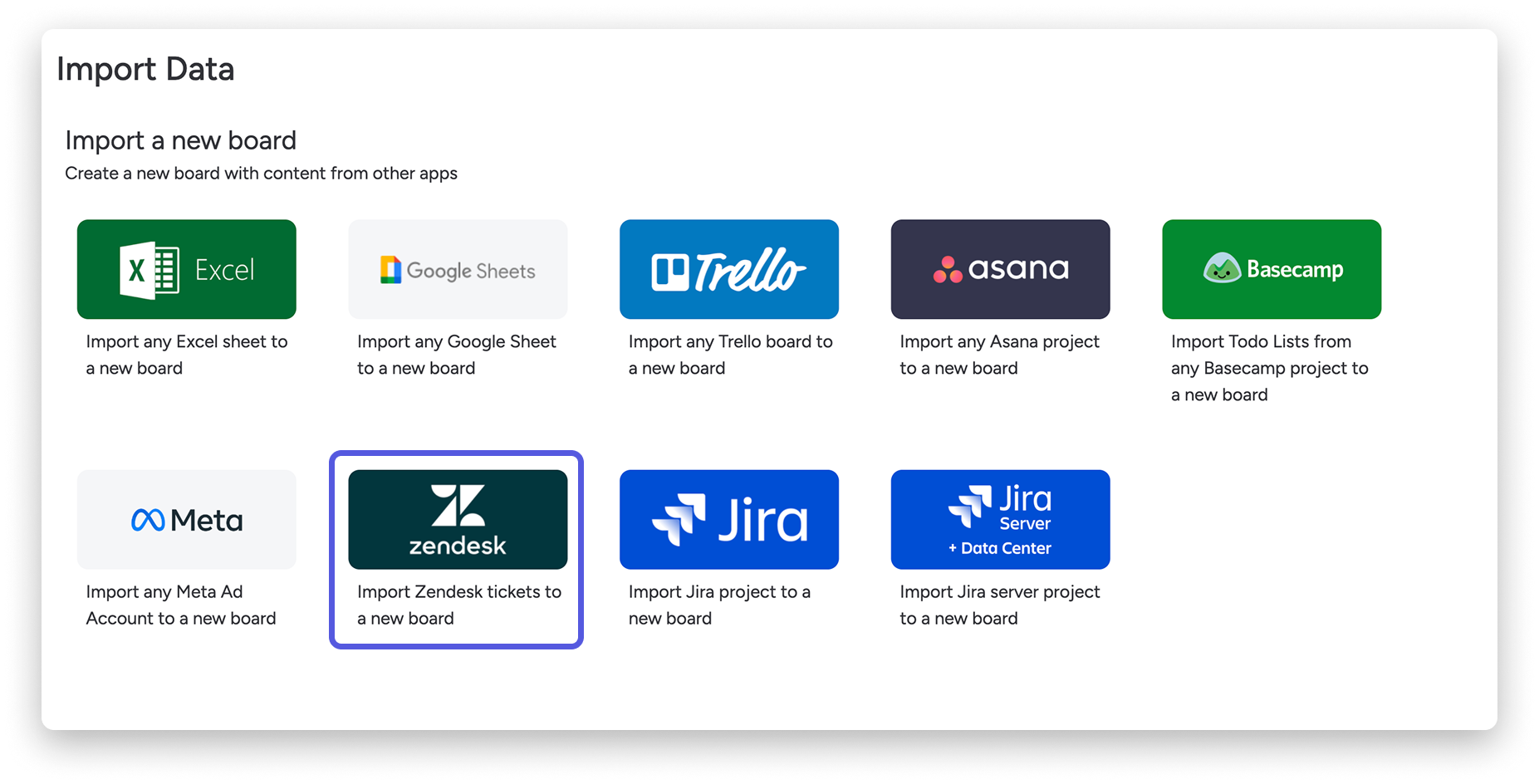Viewport: 1539px width, 784px height.
Task: Pick the Jira Server + Data Center tile
Action: point(1000,520)
